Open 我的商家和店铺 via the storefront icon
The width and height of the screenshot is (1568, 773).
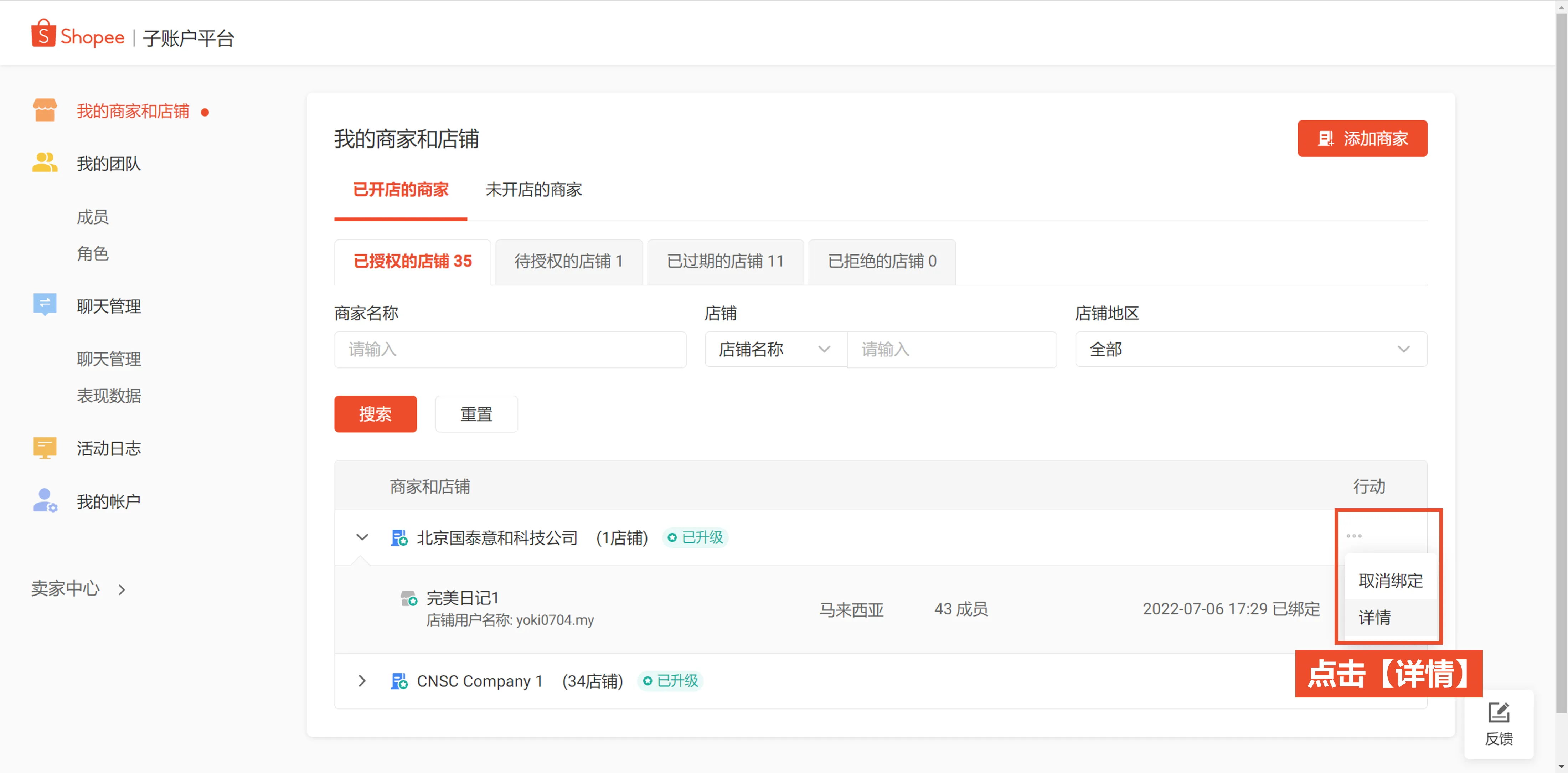coord(45,110)
